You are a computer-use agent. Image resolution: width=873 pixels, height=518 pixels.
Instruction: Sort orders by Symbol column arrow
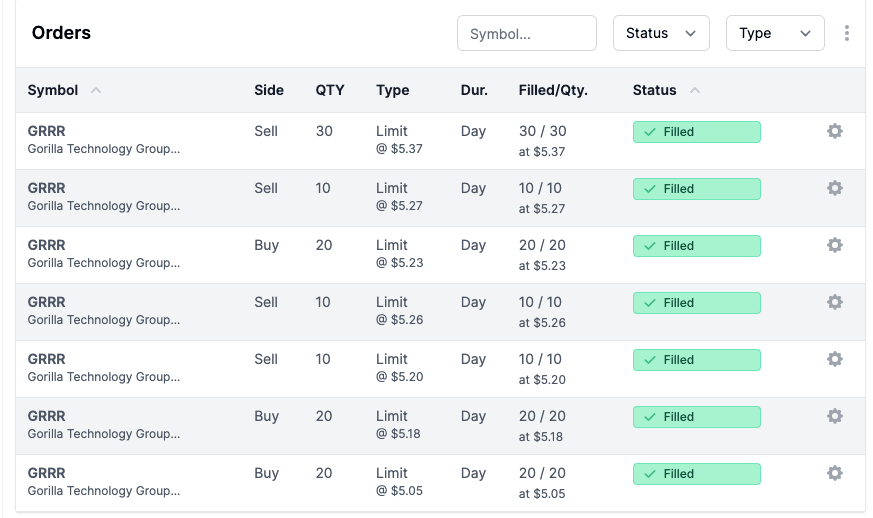pos(96,90)
